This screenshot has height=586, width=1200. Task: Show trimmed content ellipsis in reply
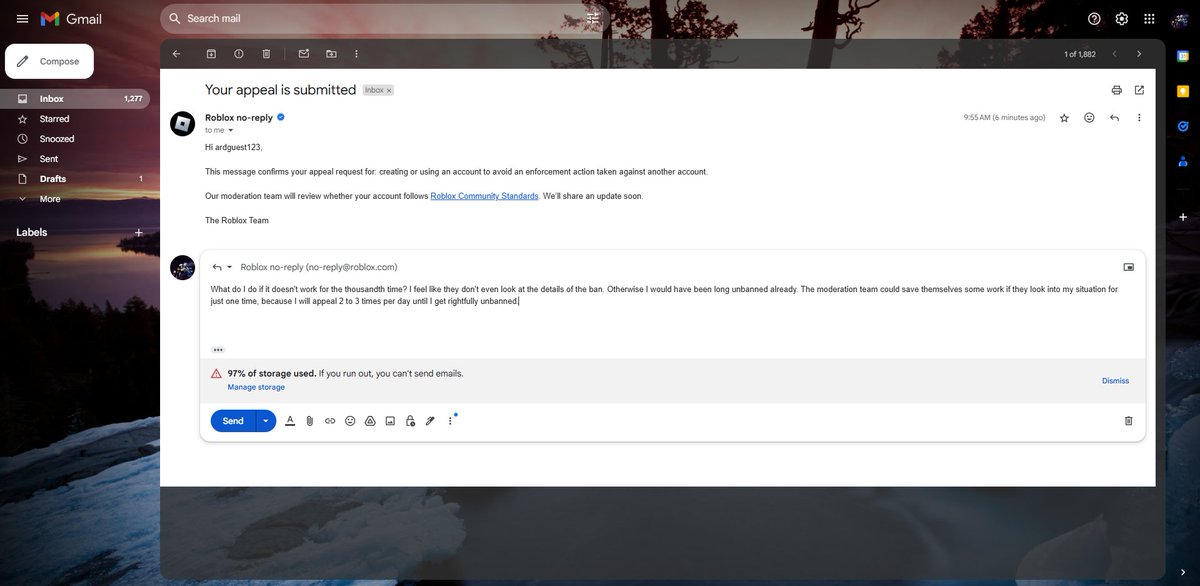218,350
